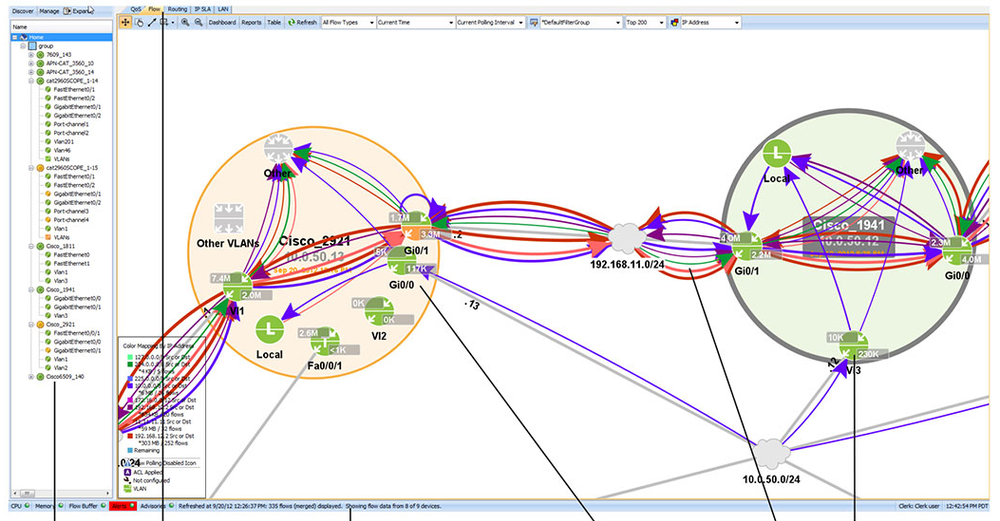Click the red 192.168.12.2 legend swatch

[130, 437]
